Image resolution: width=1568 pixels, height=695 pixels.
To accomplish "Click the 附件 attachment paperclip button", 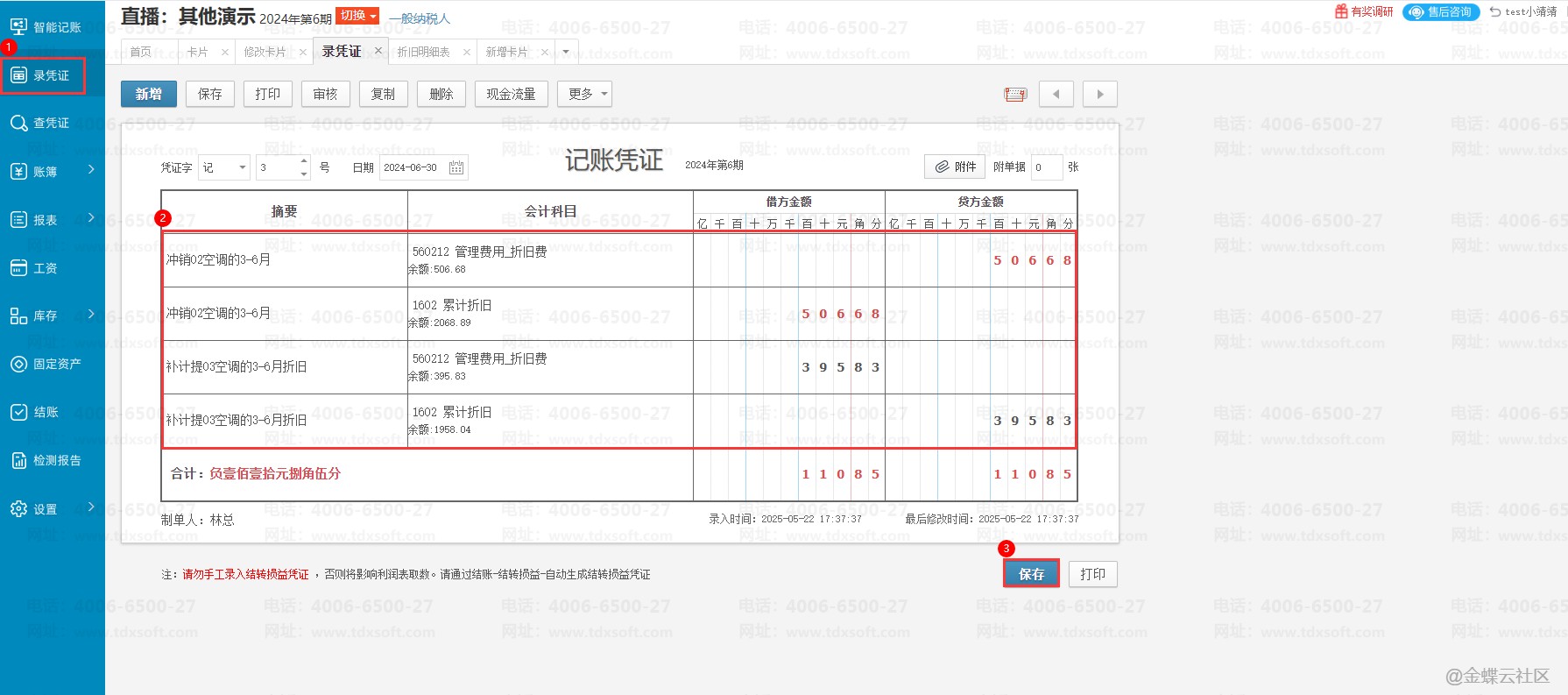I will [955, 167].
